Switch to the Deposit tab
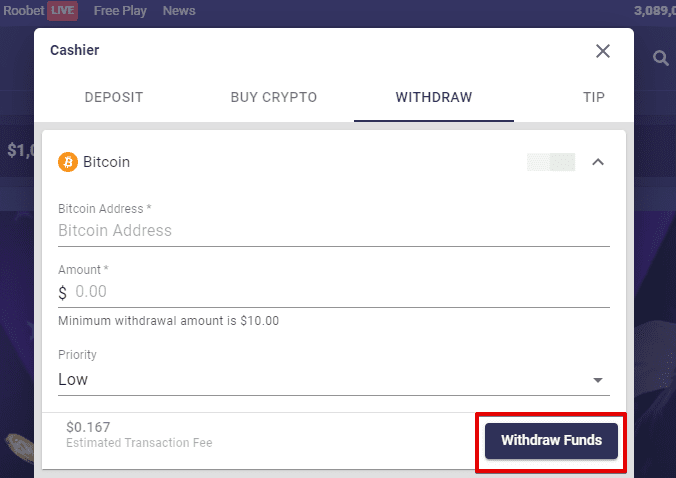The height and width of the screenshot is (478, 676). click(114, 97)
